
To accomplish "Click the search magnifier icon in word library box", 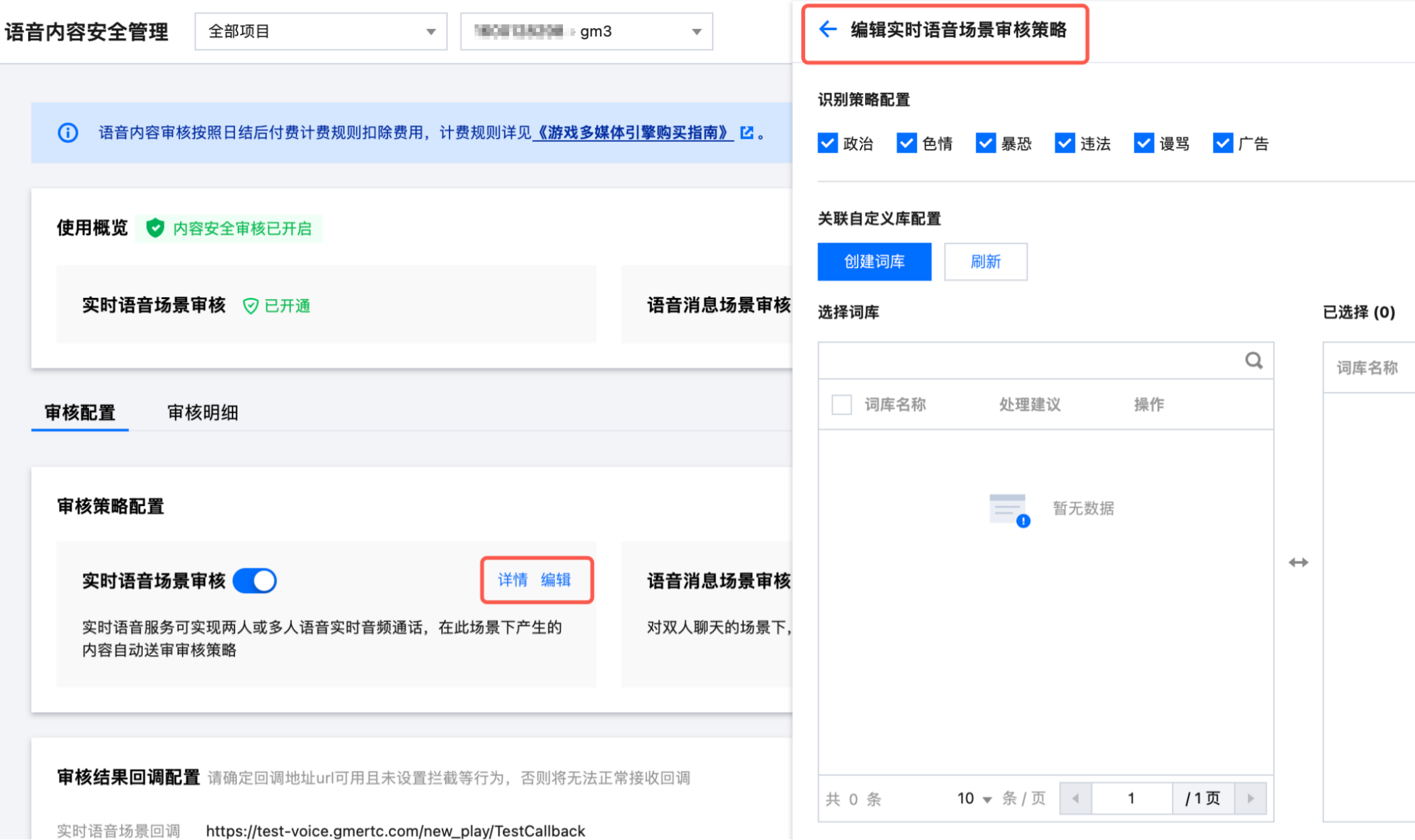I will click(1253, 360).
